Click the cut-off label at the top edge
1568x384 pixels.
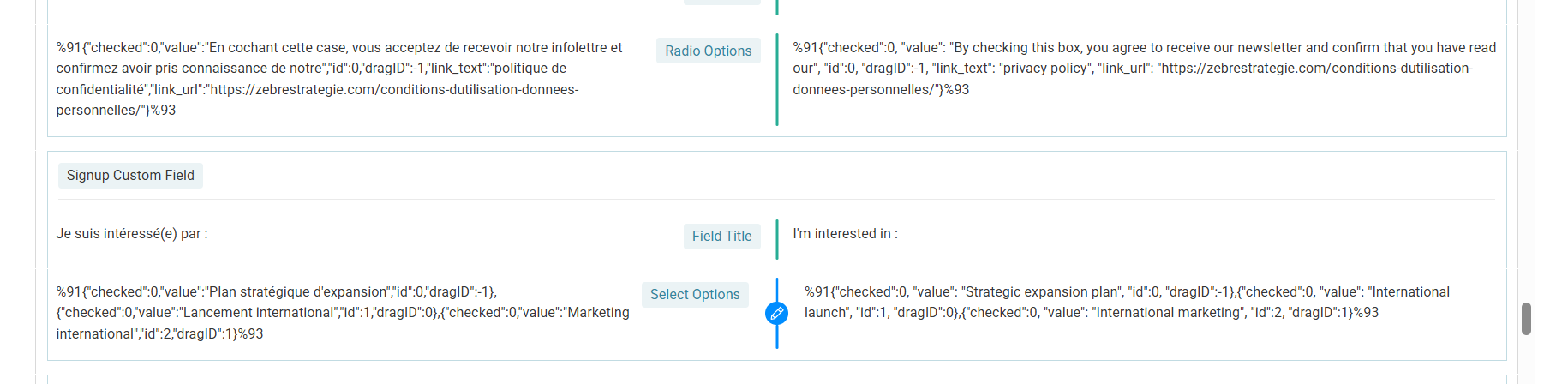(721, 3)
